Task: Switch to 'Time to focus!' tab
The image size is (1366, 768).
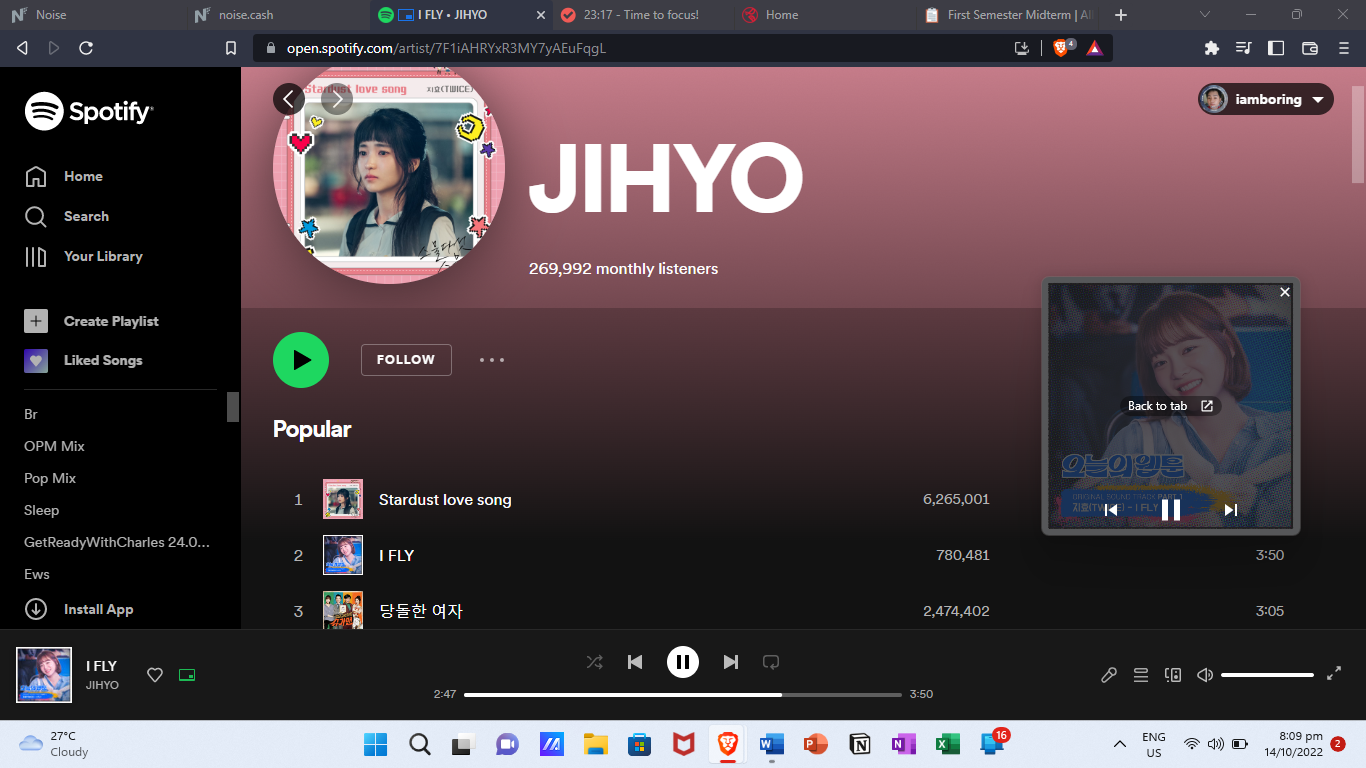Action: click(x=641, y=15)
